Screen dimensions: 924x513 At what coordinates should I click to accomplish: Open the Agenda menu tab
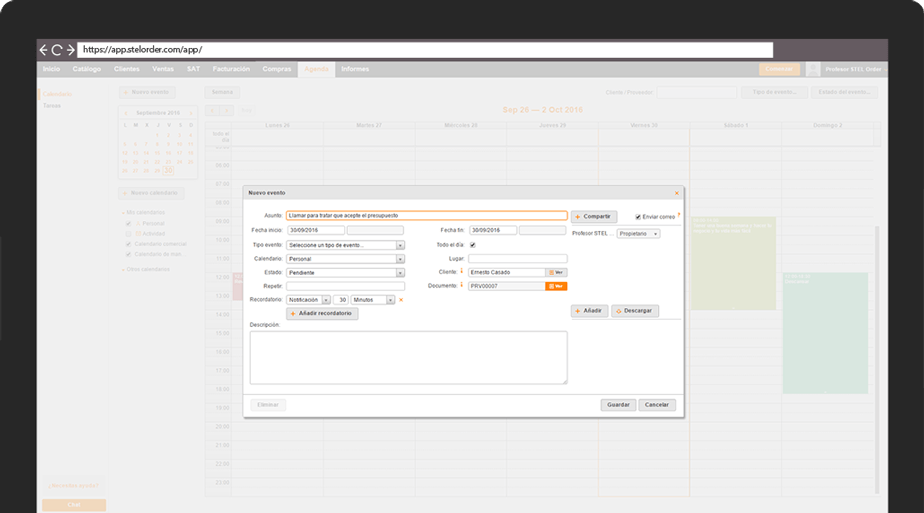coord(316,69)
